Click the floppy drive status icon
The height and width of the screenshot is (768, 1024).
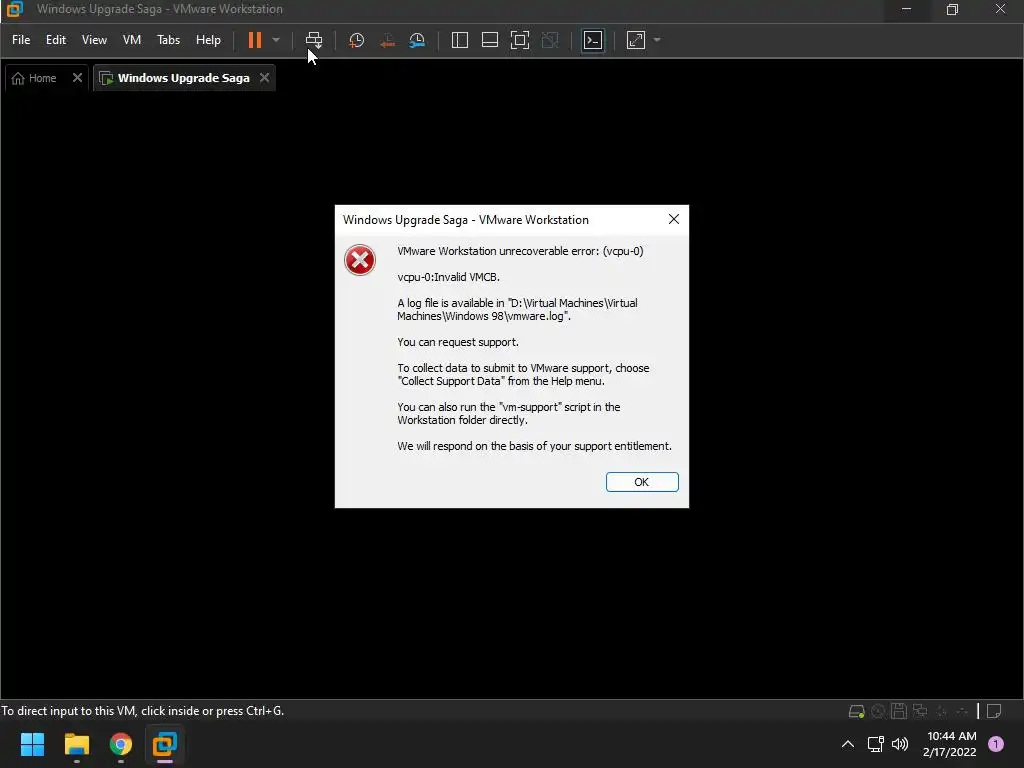click(899, 711)
